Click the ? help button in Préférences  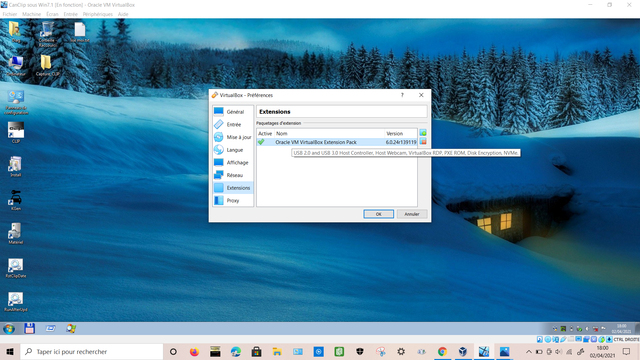point(402,95)
